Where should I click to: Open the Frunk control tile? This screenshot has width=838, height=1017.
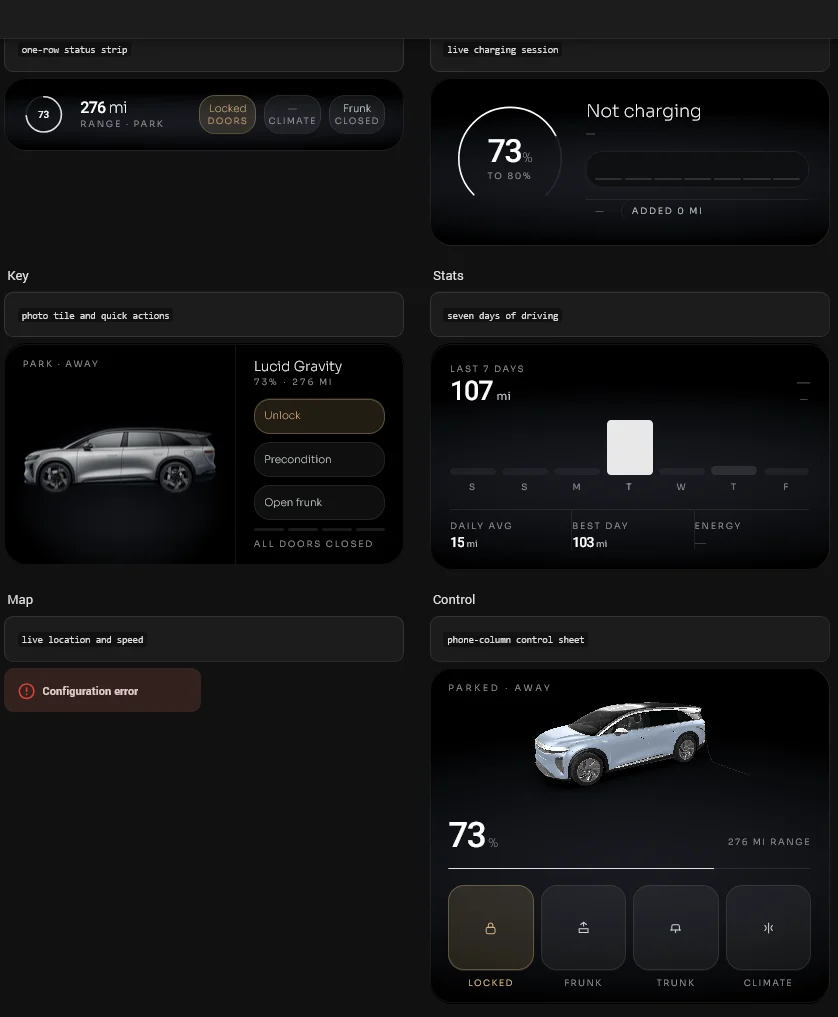tap(583, 927)
